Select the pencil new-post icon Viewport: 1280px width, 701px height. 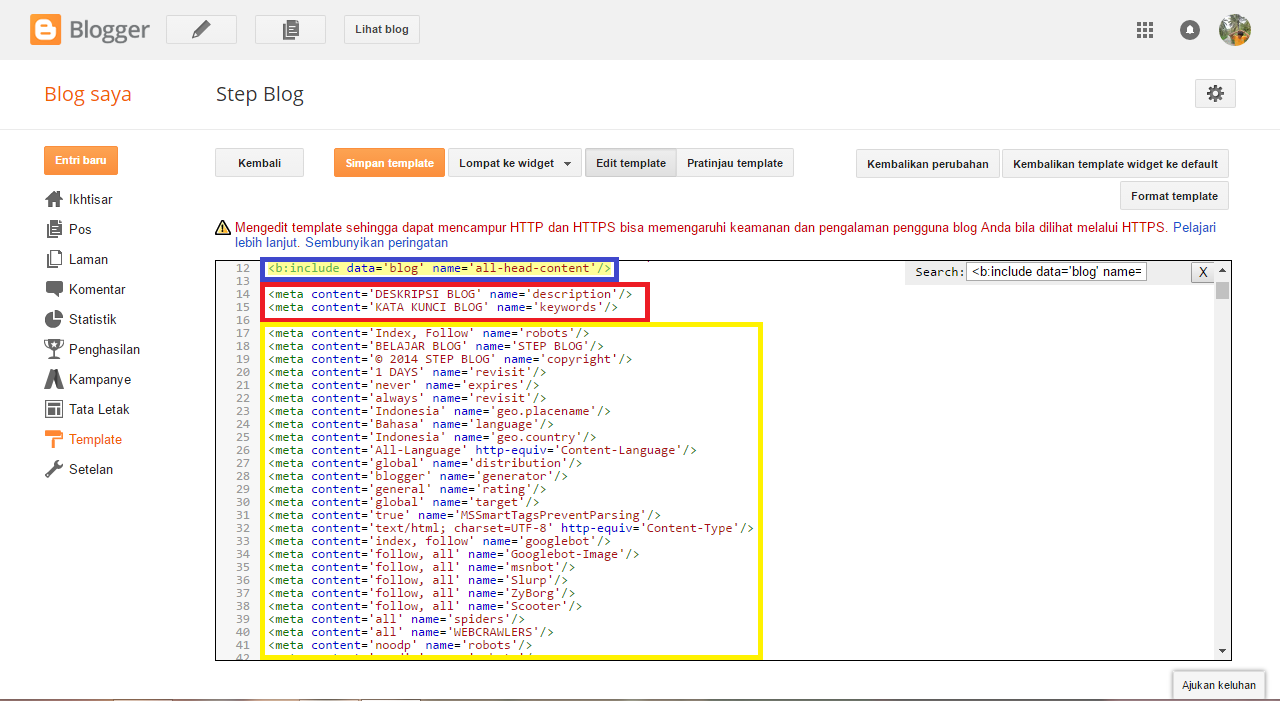tap(200, 29)
